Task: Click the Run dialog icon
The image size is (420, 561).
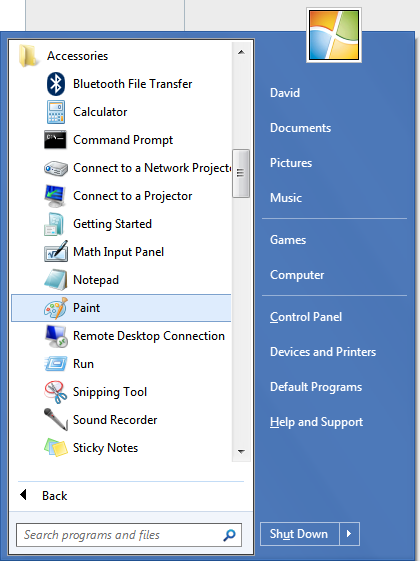Action: point(55,364)
